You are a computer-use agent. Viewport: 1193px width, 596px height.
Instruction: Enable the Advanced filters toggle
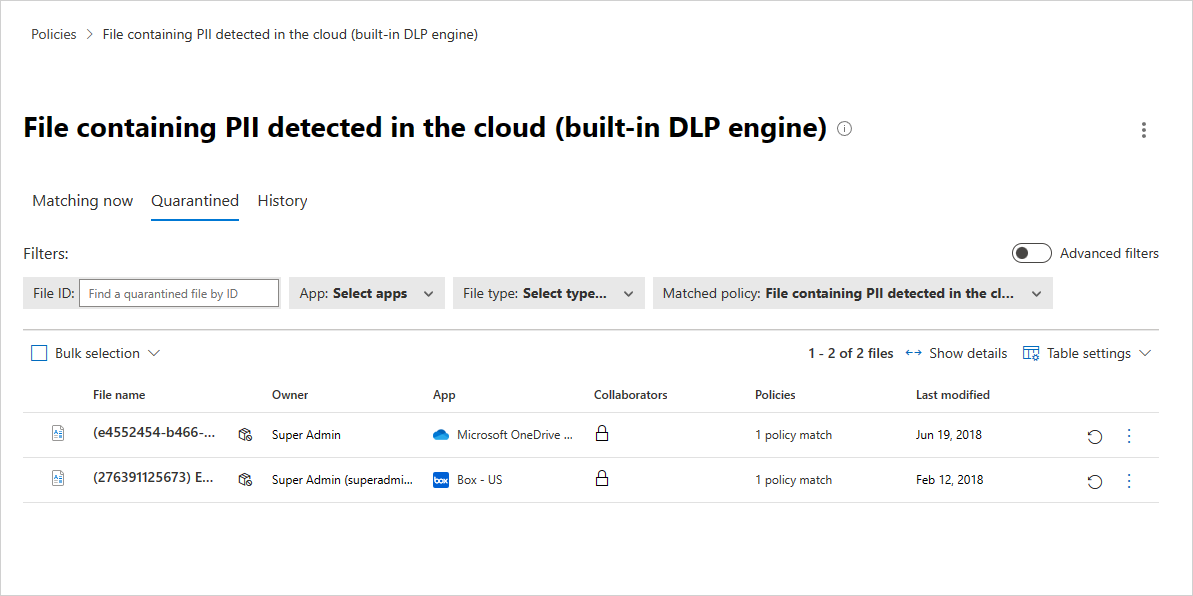(1031, 253)
